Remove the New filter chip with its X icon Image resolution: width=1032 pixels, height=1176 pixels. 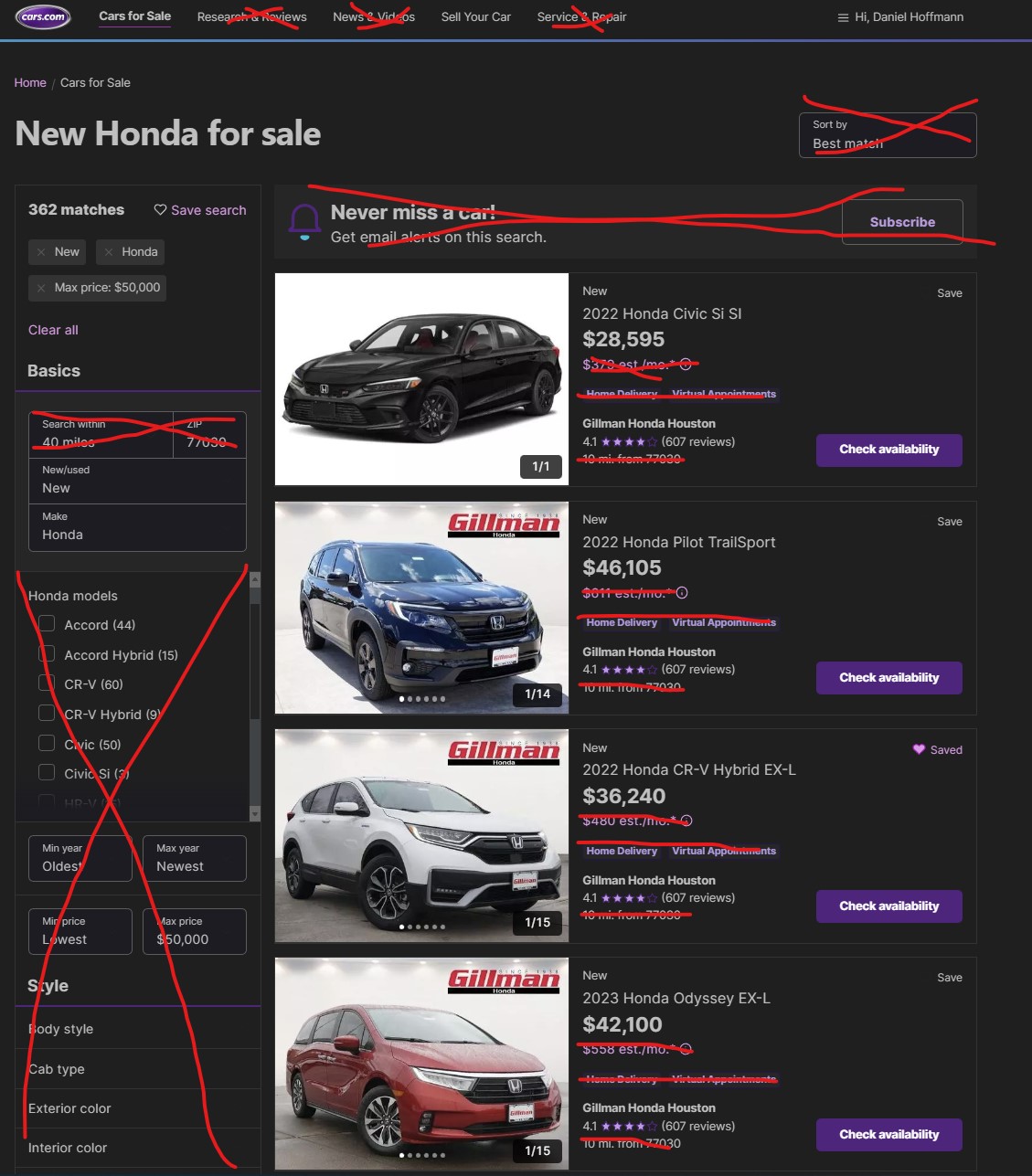42,251
